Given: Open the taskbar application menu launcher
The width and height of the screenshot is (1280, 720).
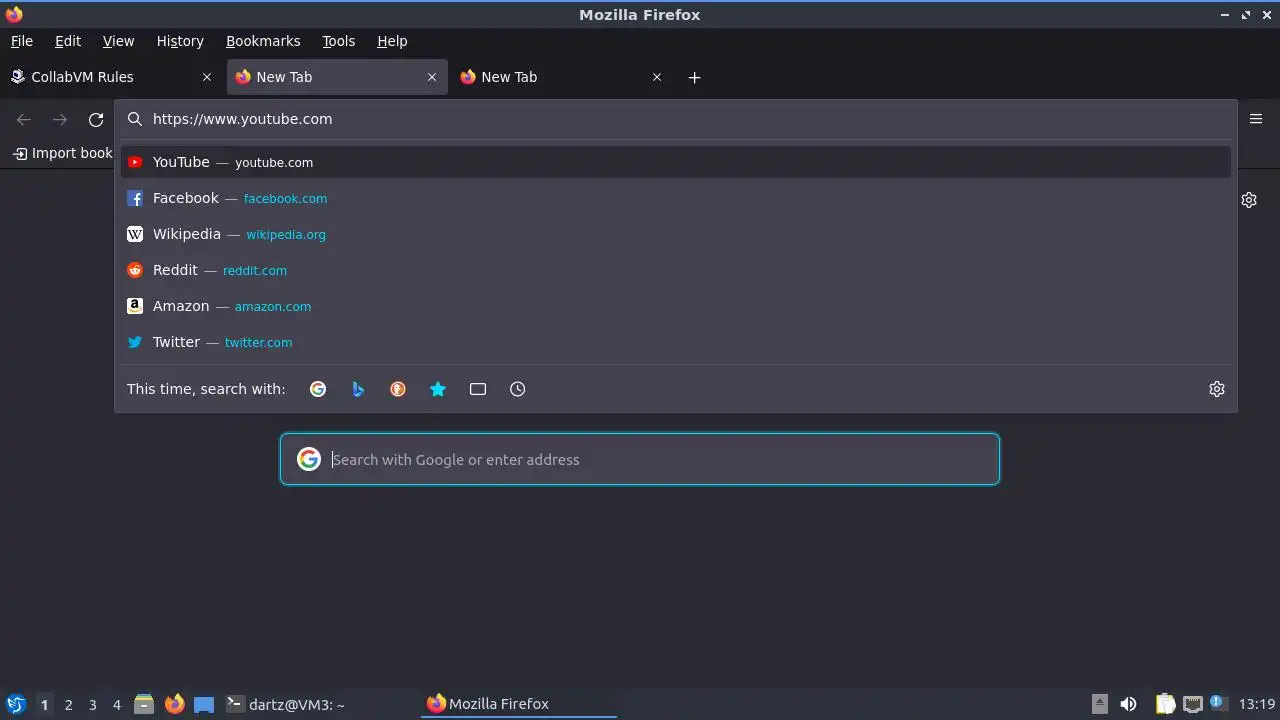Looking at the screenshot, I should pos(15,704).
